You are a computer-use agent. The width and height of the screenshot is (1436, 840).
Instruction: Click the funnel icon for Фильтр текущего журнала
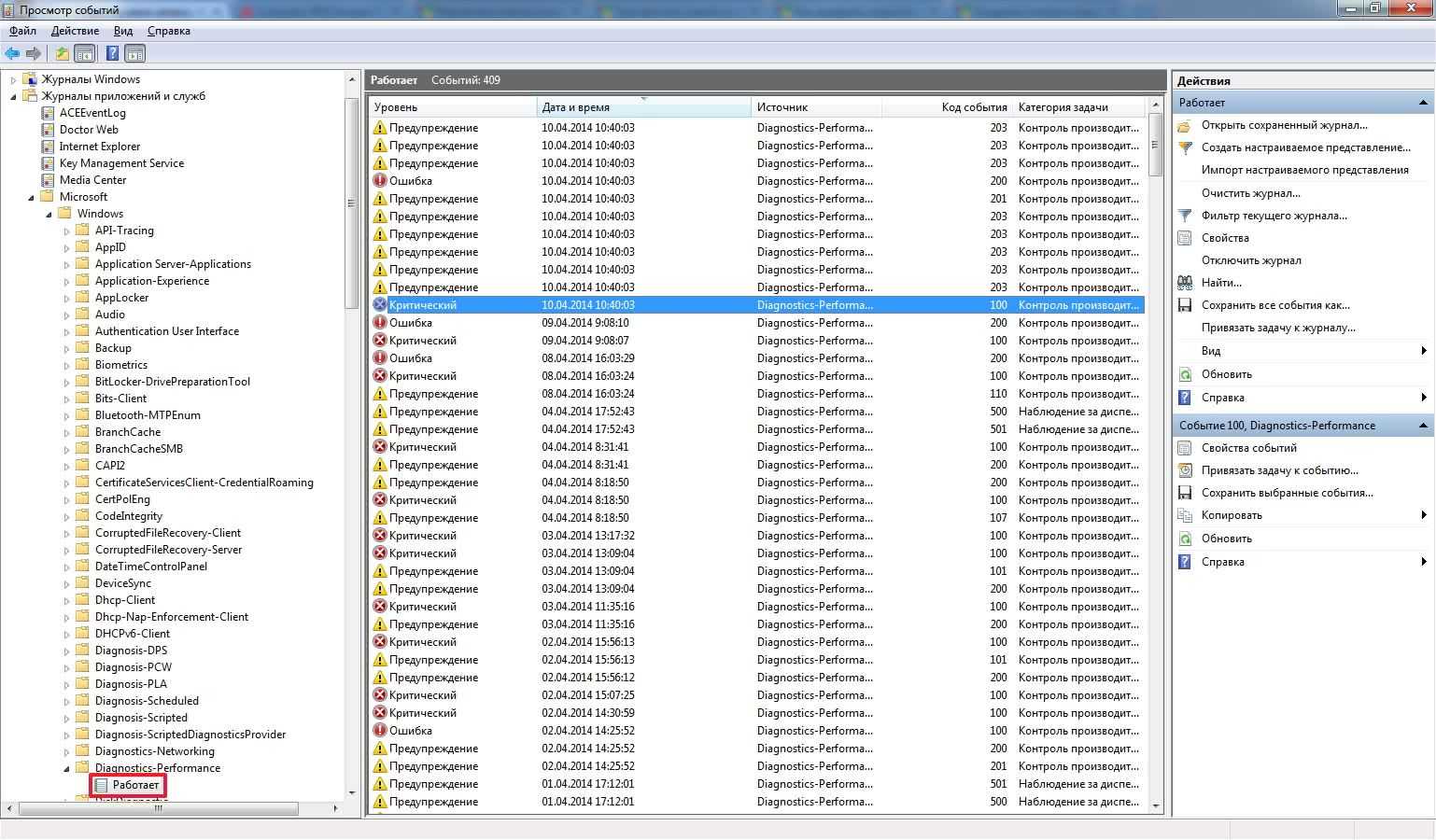(1185, 216)
